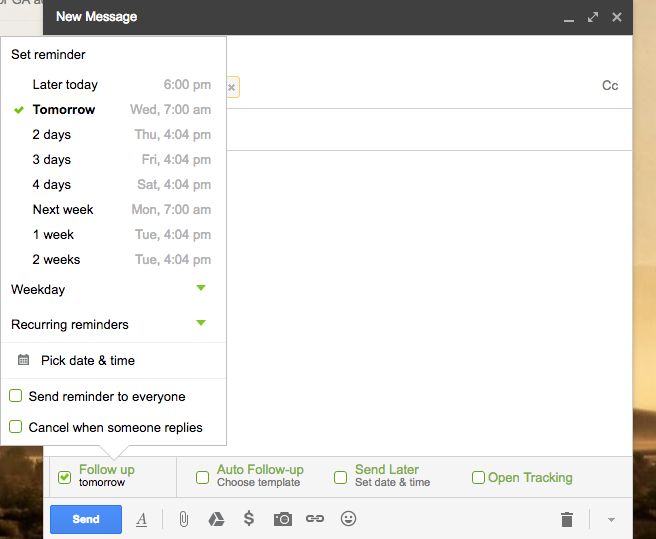Select the Later today reminder
The width and height of the screenshot is (656, 539).
pos(65,85)
